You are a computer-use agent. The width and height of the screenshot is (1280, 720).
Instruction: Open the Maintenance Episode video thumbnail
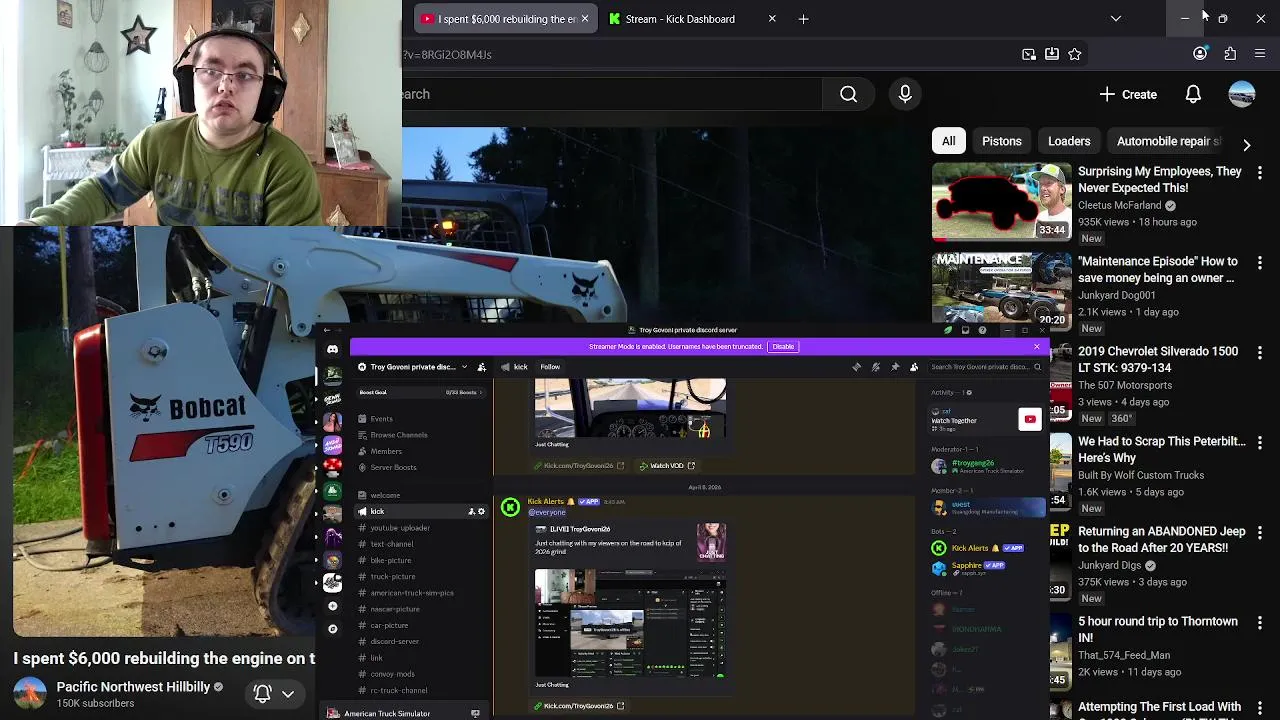coord(1001,290)
